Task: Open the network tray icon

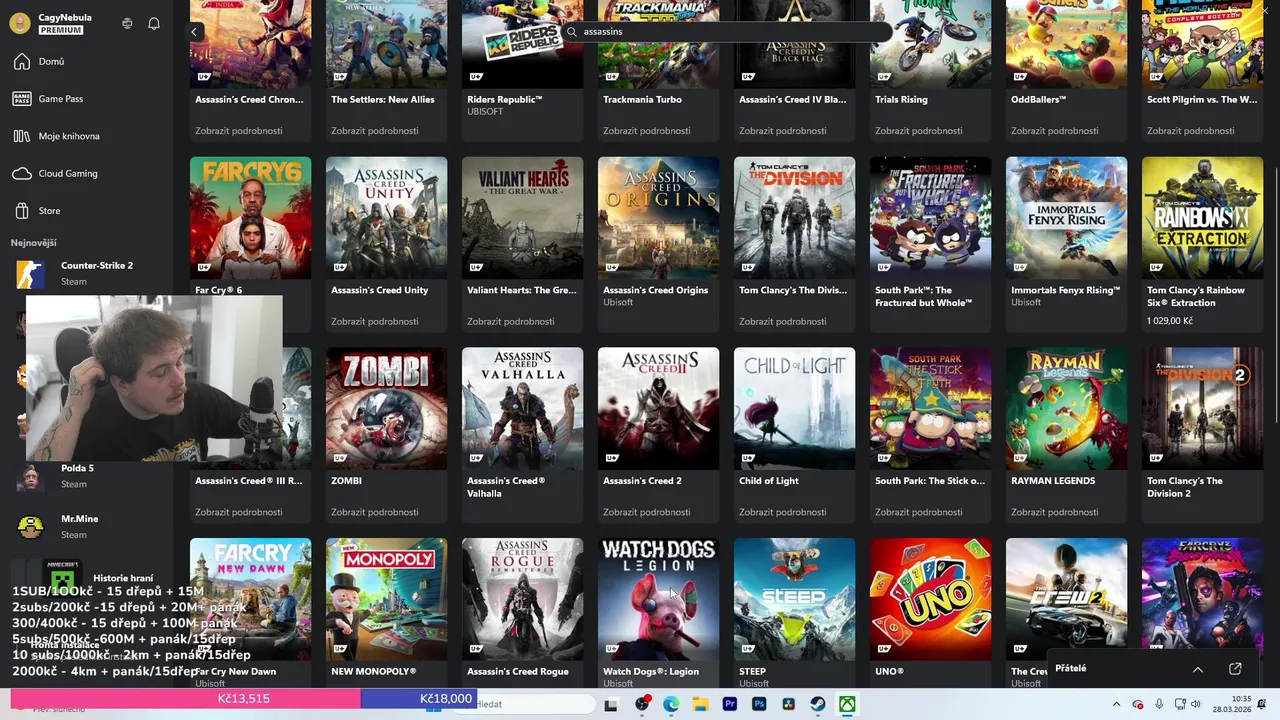Action: (1180, 704)
